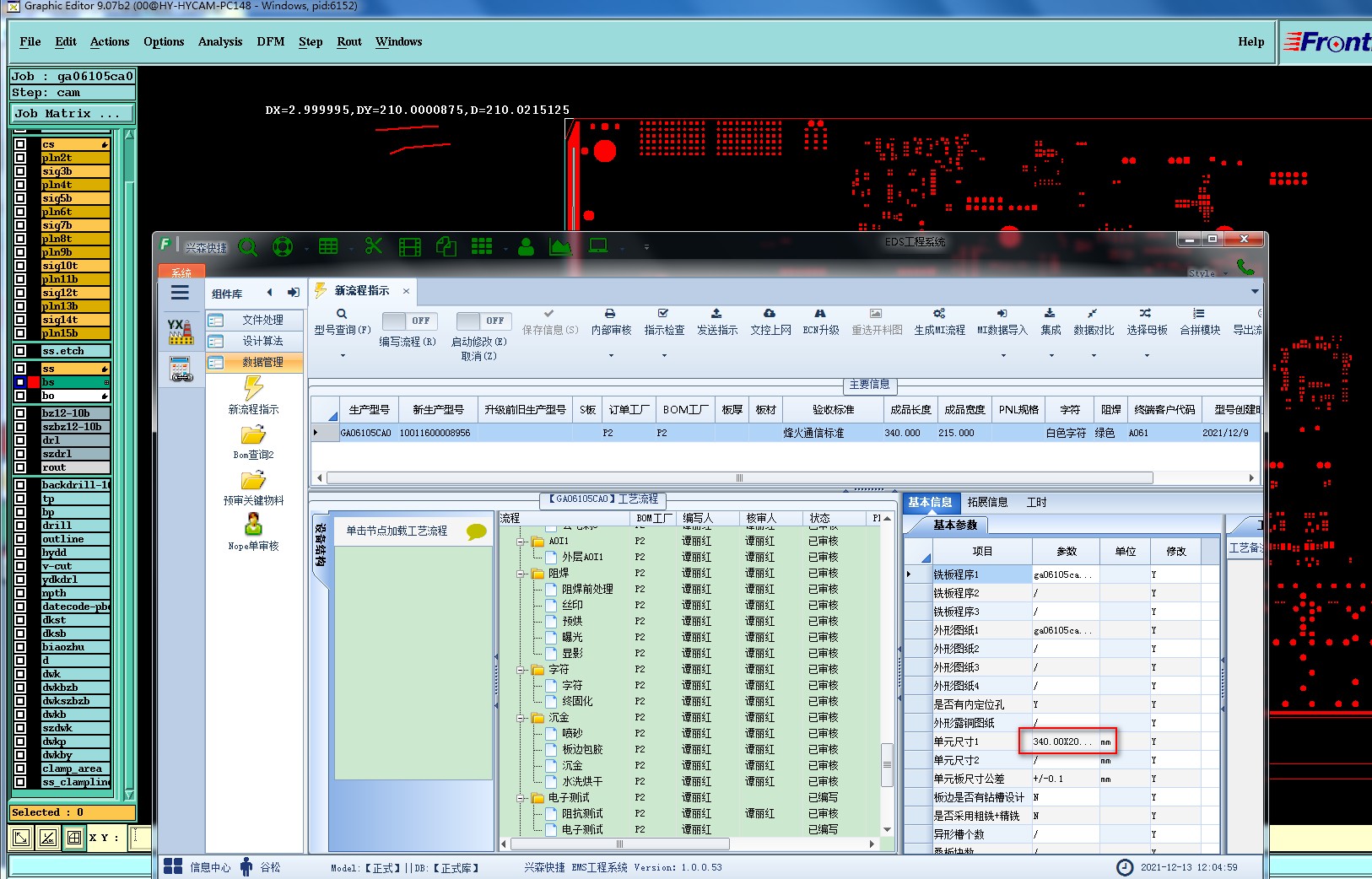Click the 合拼模块 list icon
This screenshot has height=879, width=1372.
click(1198, 313)
